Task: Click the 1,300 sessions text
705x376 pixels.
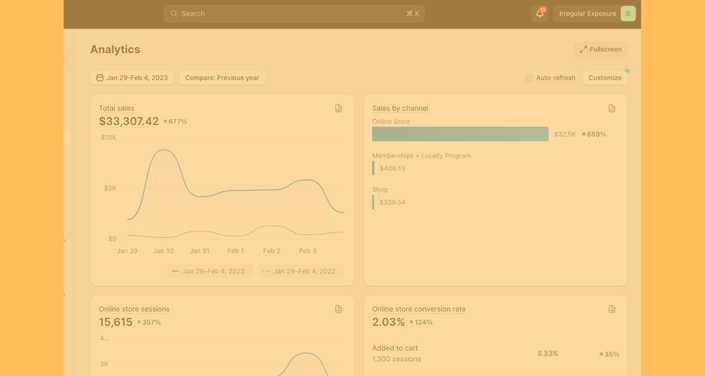Action: click(x=396, y=359)
